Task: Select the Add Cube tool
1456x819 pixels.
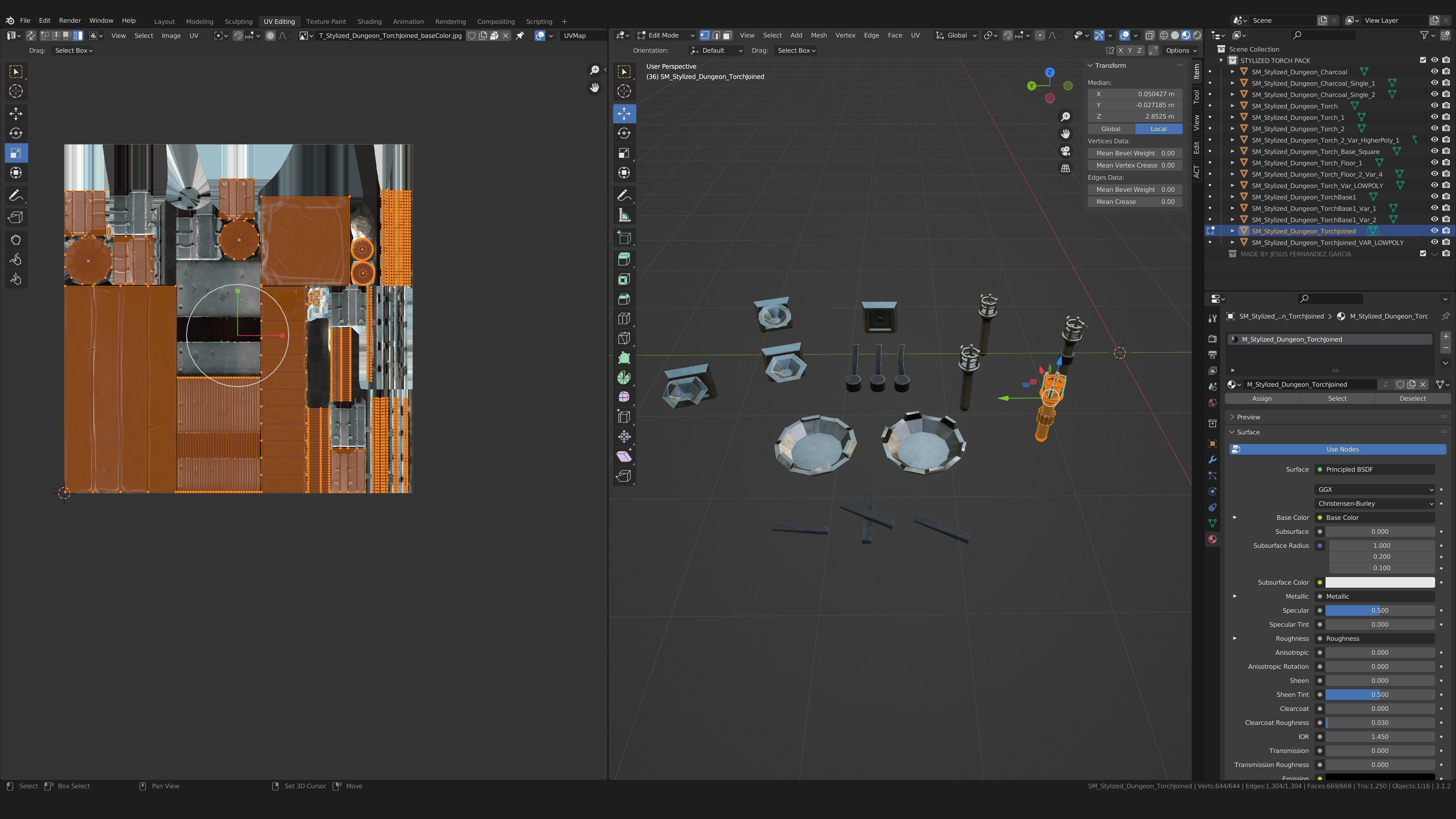Action: coord(624,238)
